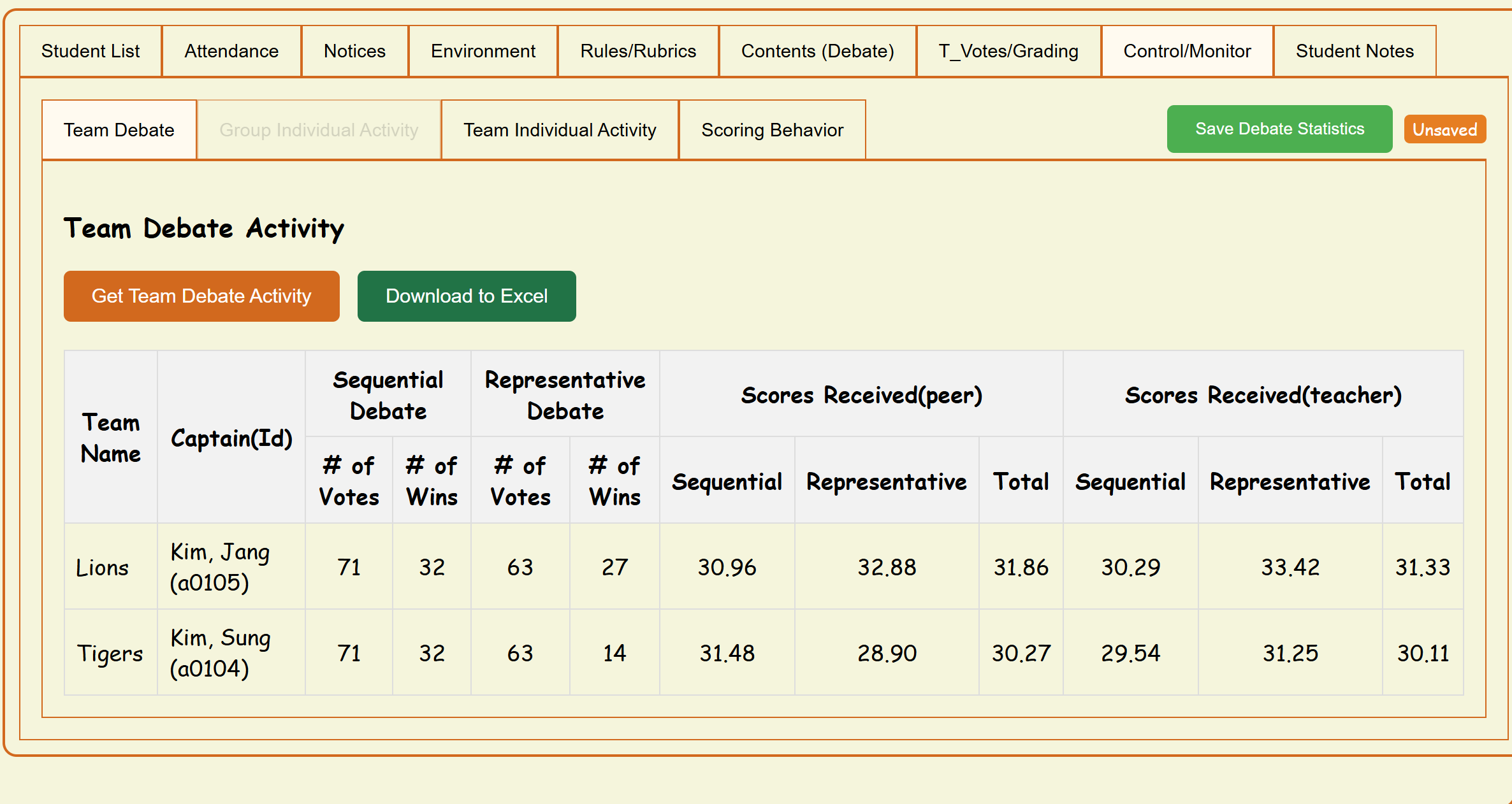The width and height of the screenshot is (1512, 804).
Task: Open the Student Notes tab
Action: (x=1355, y=51)
